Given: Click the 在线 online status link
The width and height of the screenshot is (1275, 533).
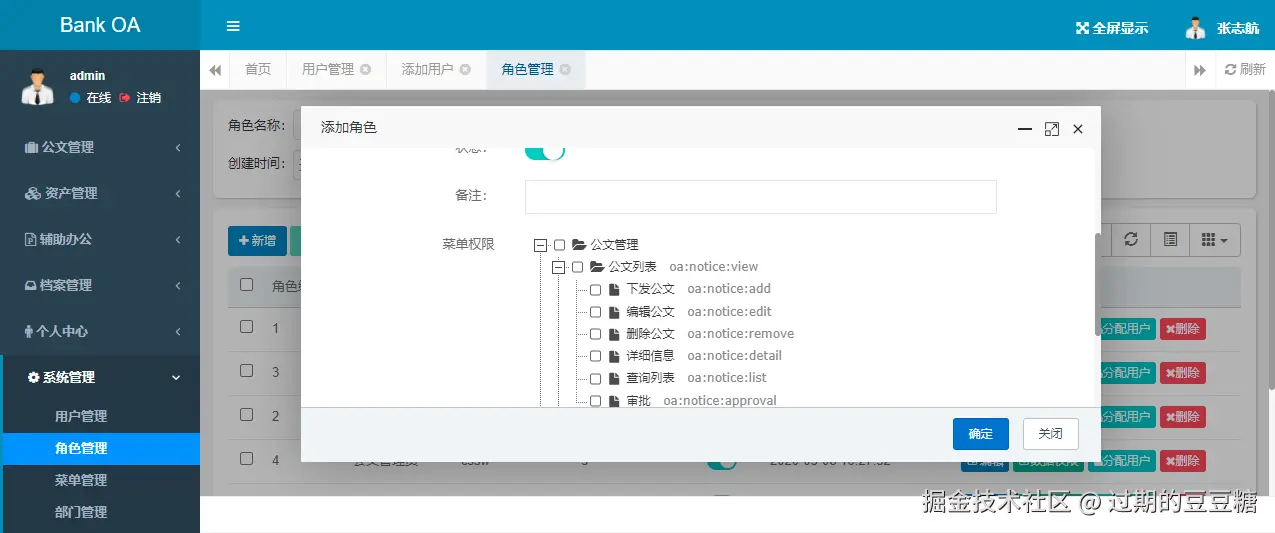Looking at the screenshot, I should (90, 98).
